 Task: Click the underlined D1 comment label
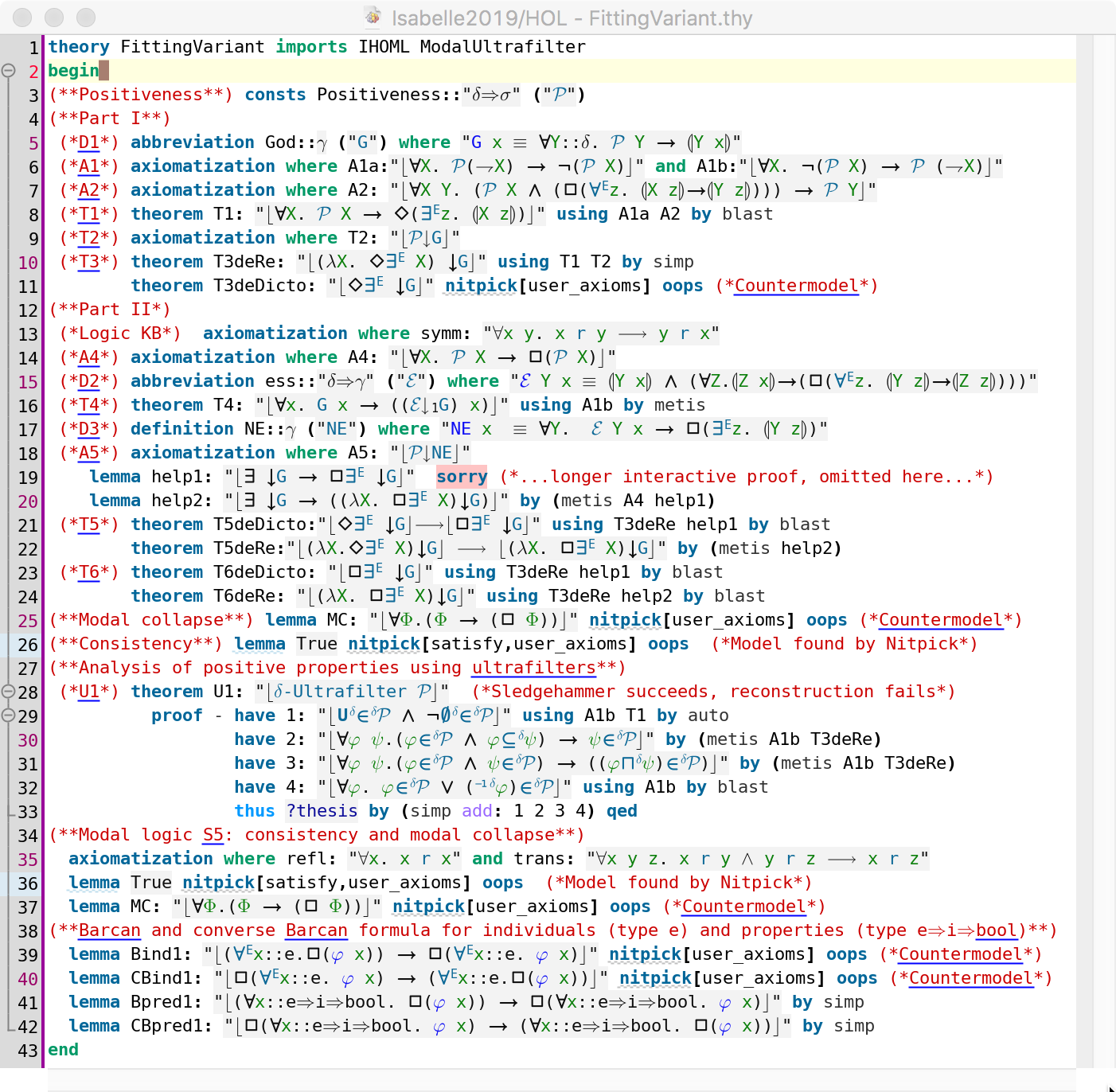(x=89, y=142)
